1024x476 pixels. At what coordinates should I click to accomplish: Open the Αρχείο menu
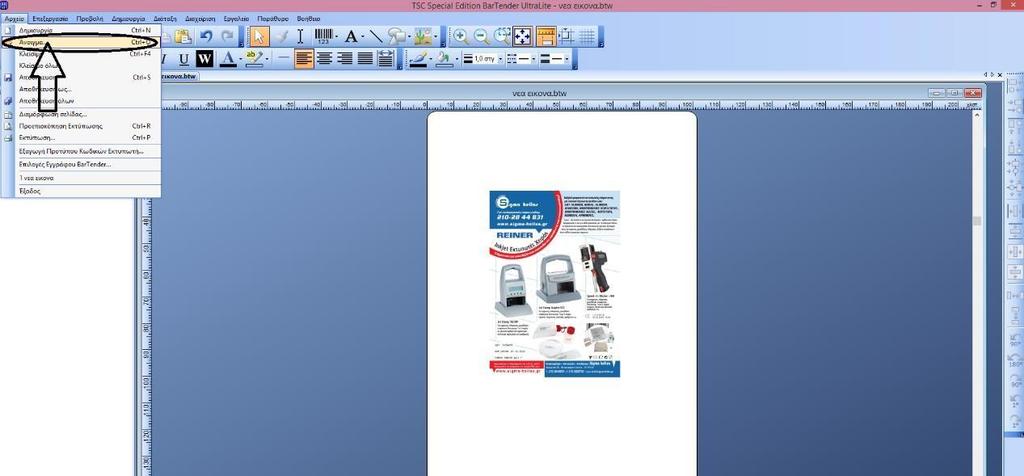[14, 19]
